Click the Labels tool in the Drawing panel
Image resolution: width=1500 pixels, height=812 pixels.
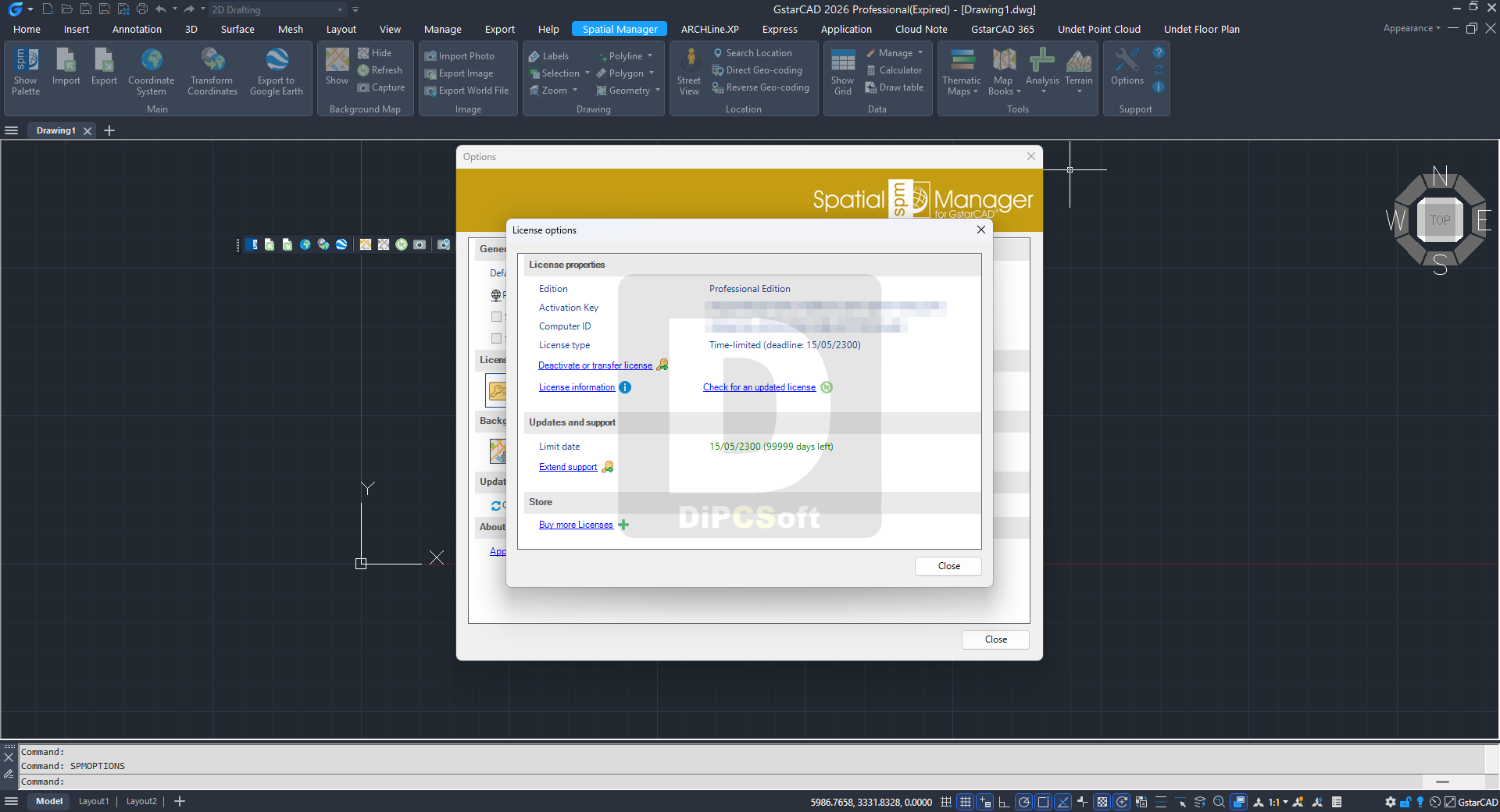[x=548, y=56]
